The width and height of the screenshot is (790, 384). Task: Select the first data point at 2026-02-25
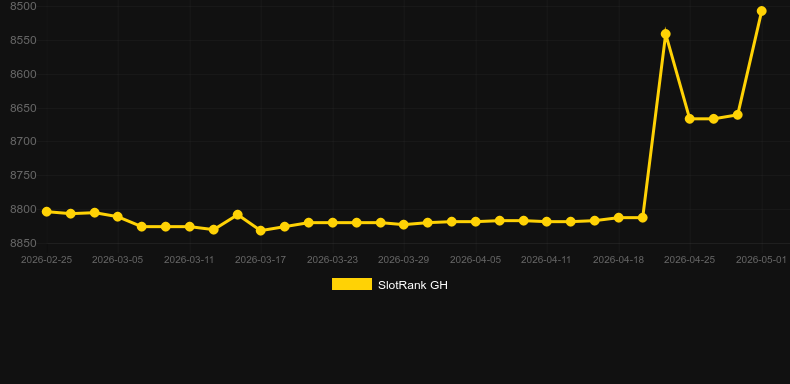click(x=47, y=212)
